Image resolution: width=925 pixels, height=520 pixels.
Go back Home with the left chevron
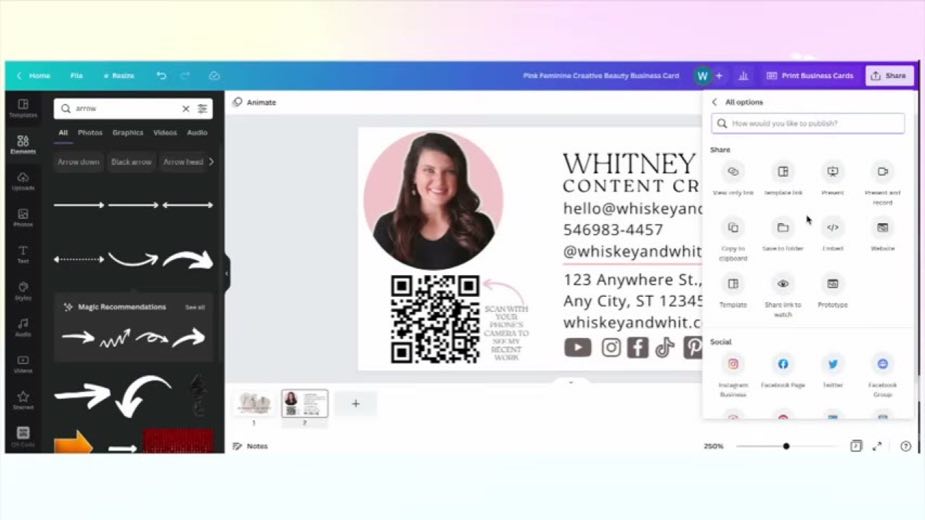19,76
